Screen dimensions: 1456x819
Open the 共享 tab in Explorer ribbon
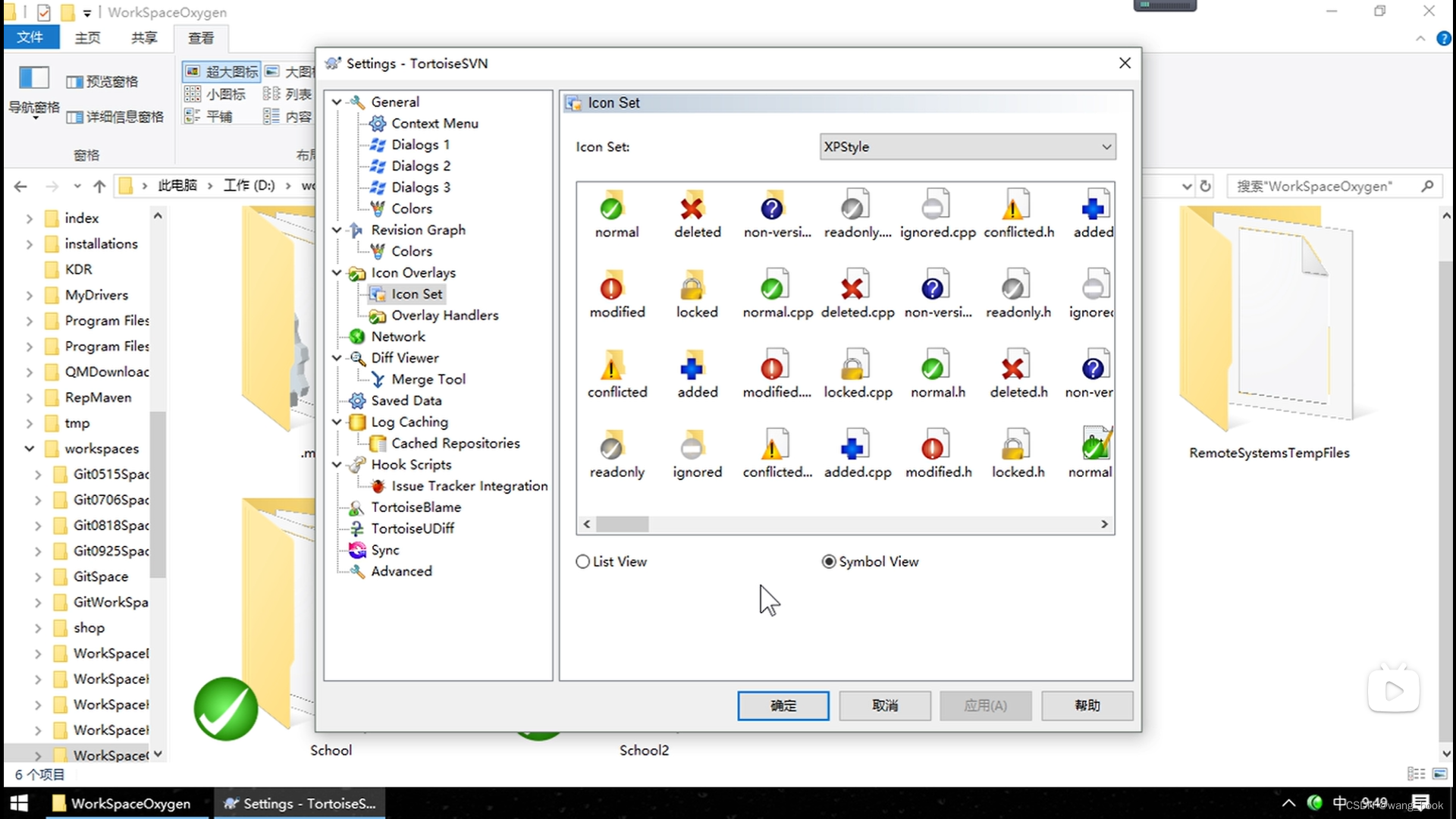click(144, 37)
